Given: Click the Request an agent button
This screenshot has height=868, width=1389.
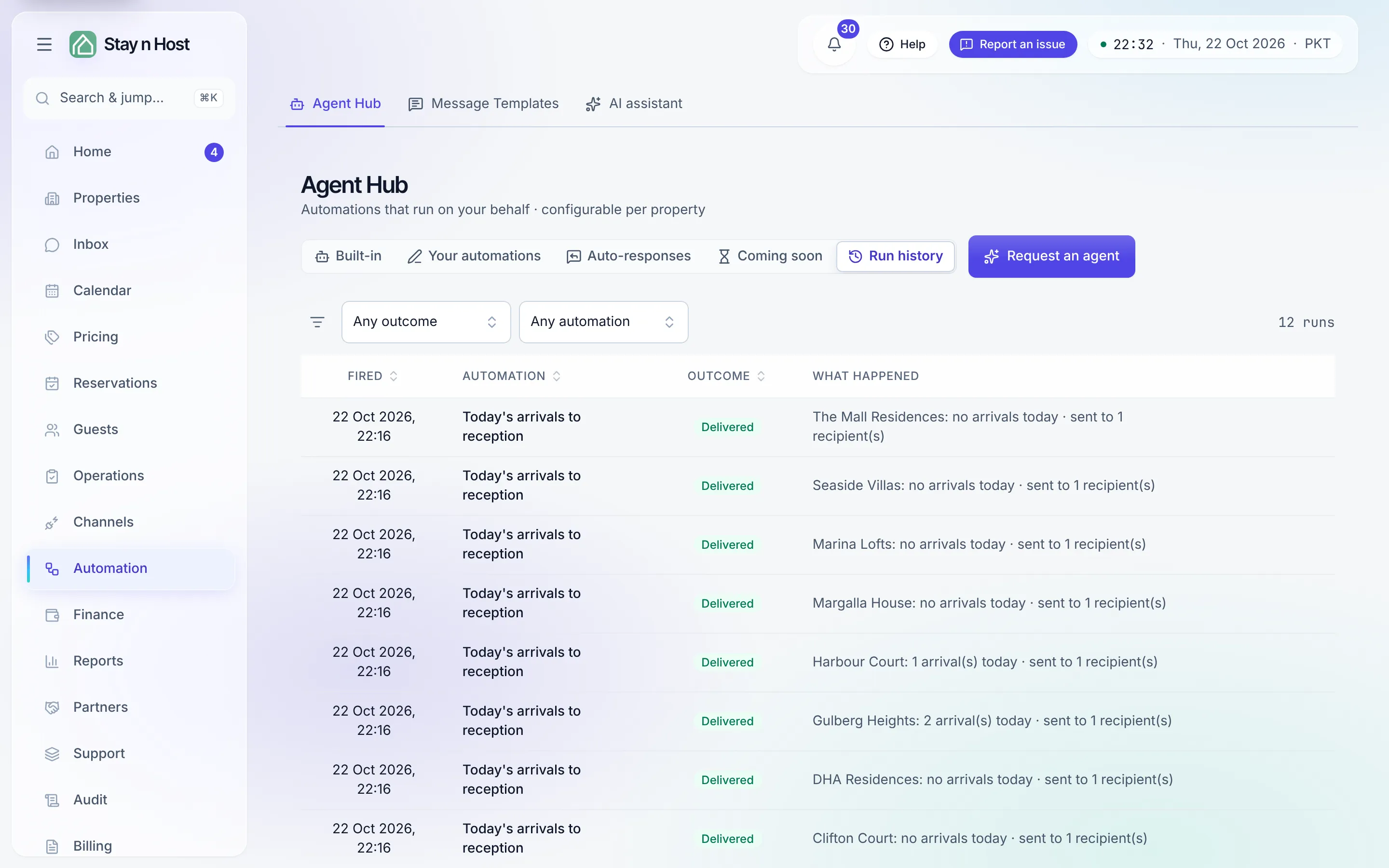Looking at the screenshot, I should click(x=1051, y=256).
